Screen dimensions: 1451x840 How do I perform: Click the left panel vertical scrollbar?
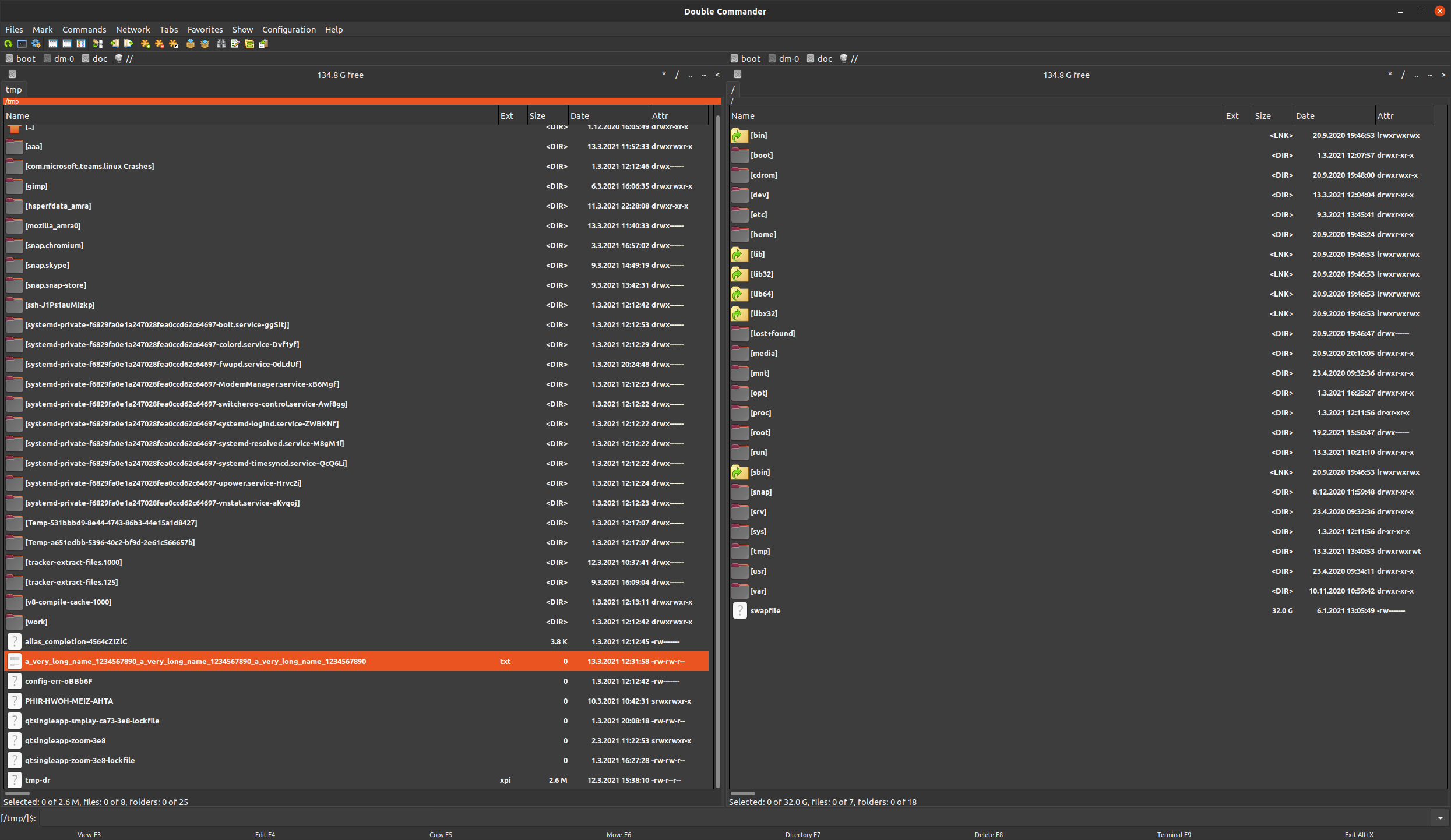[717, 451]
